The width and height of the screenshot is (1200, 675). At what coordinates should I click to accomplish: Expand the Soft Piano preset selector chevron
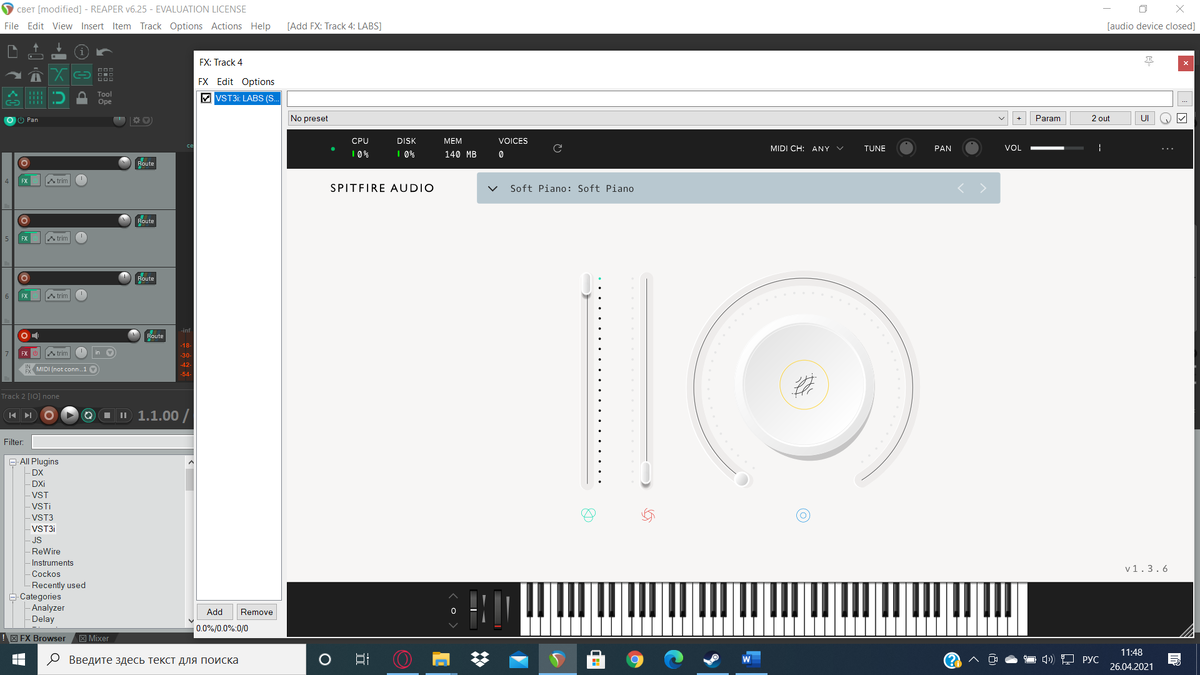click(x=492, y=188)
